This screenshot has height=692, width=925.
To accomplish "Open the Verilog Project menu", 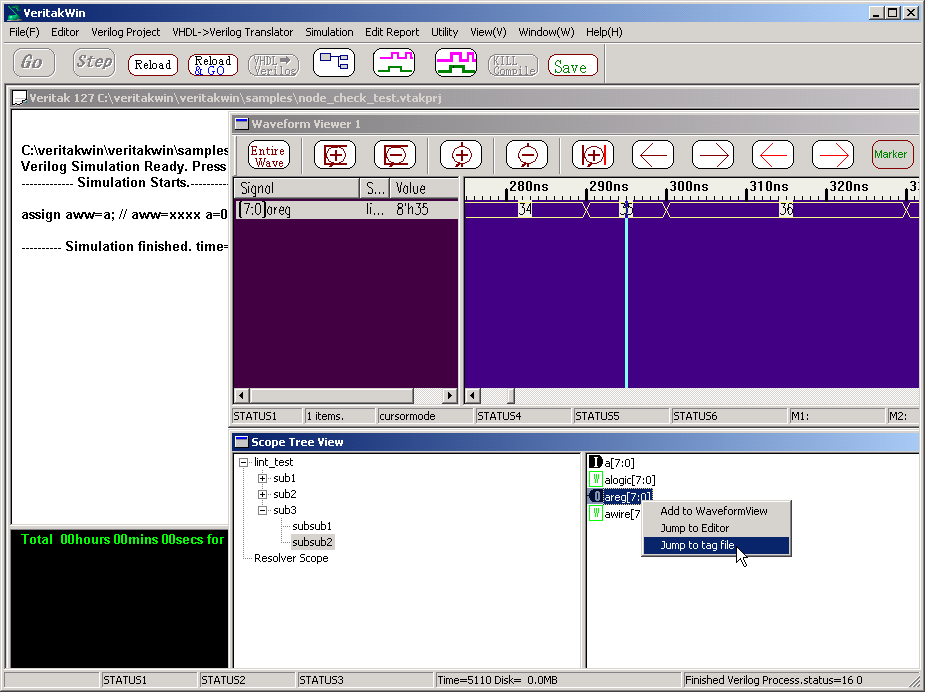I will [126, 32].
